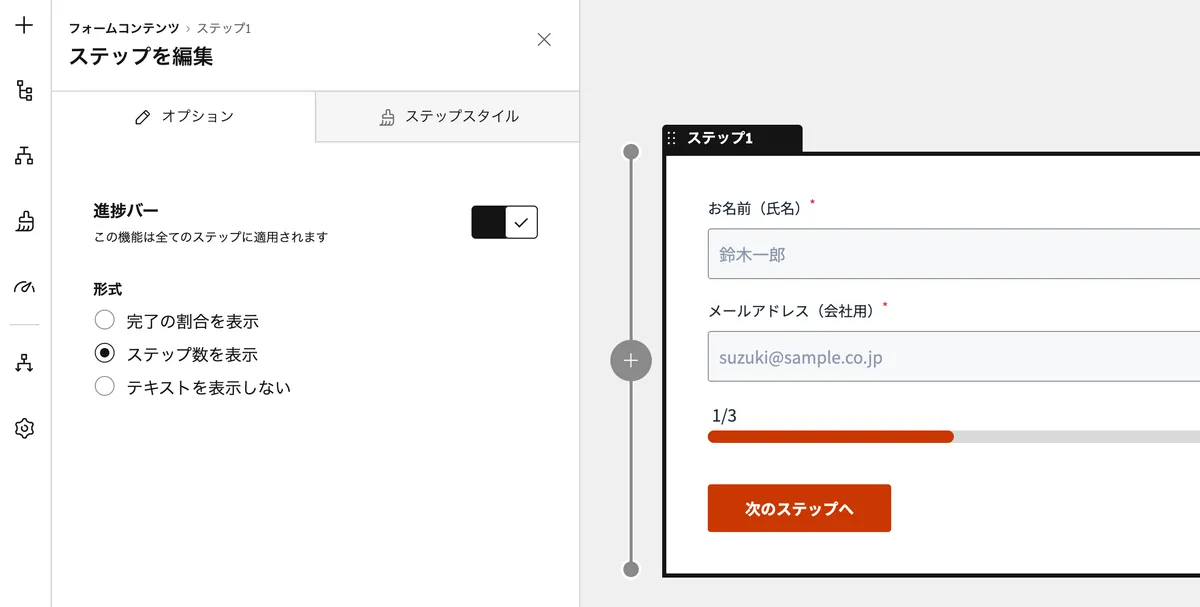Click the gray plus circle between steps
1200x607 pixels.
[630, 360]
